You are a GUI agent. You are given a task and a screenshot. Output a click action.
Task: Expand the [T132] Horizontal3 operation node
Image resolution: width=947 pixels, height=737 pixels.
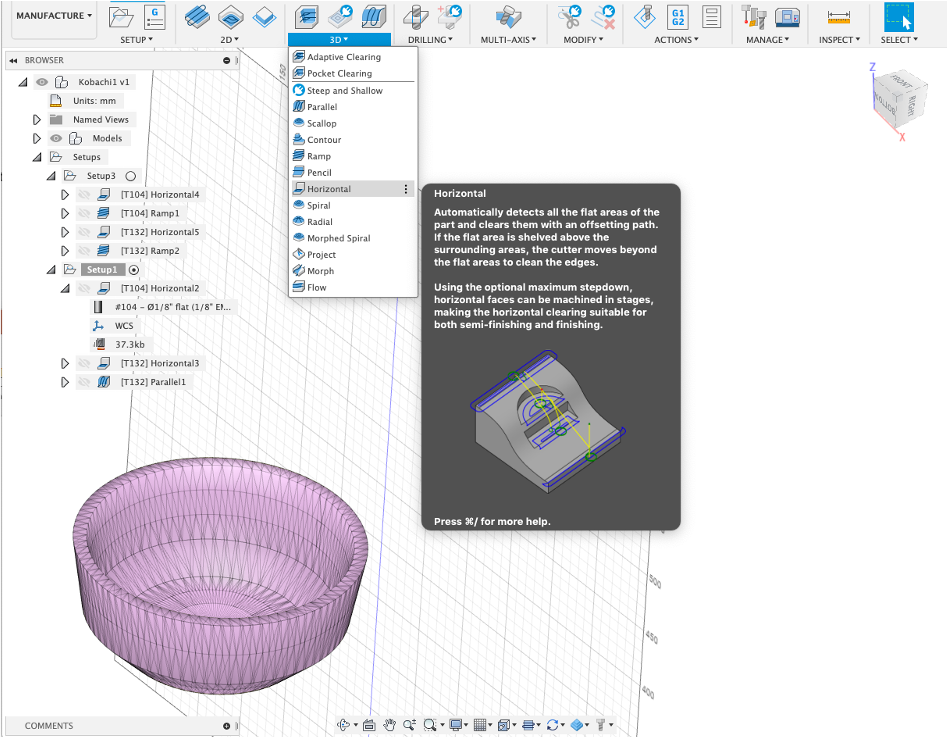tap(65, 363)
